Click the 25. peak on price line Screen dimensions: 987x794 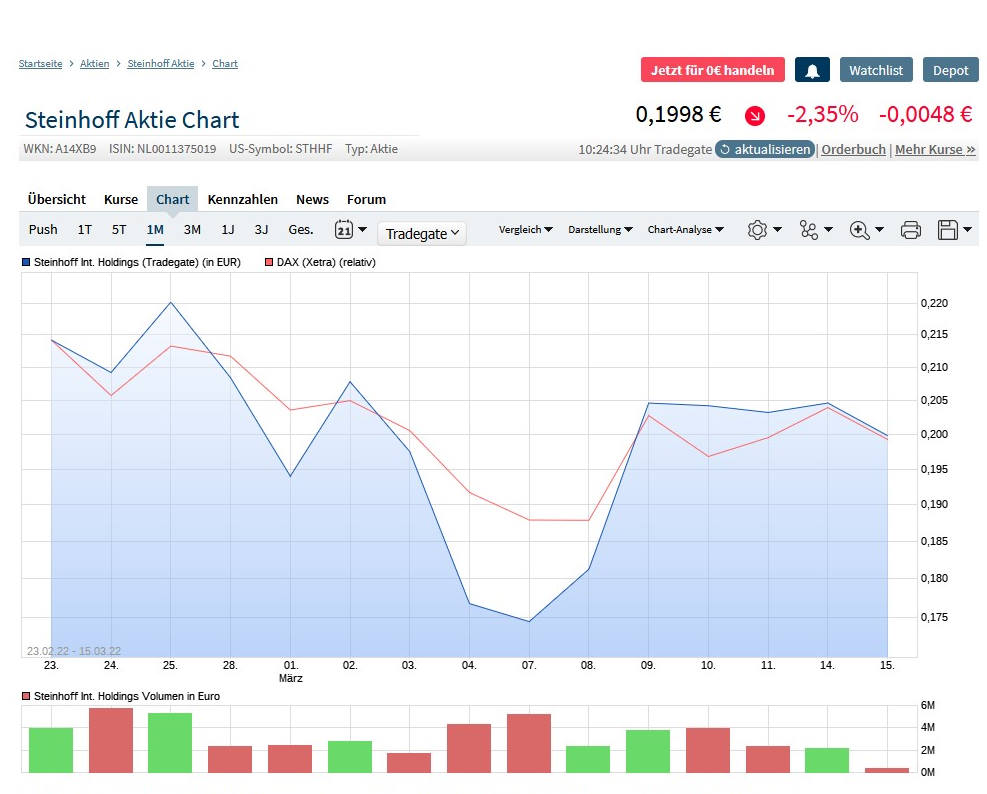tap(171, 303)
